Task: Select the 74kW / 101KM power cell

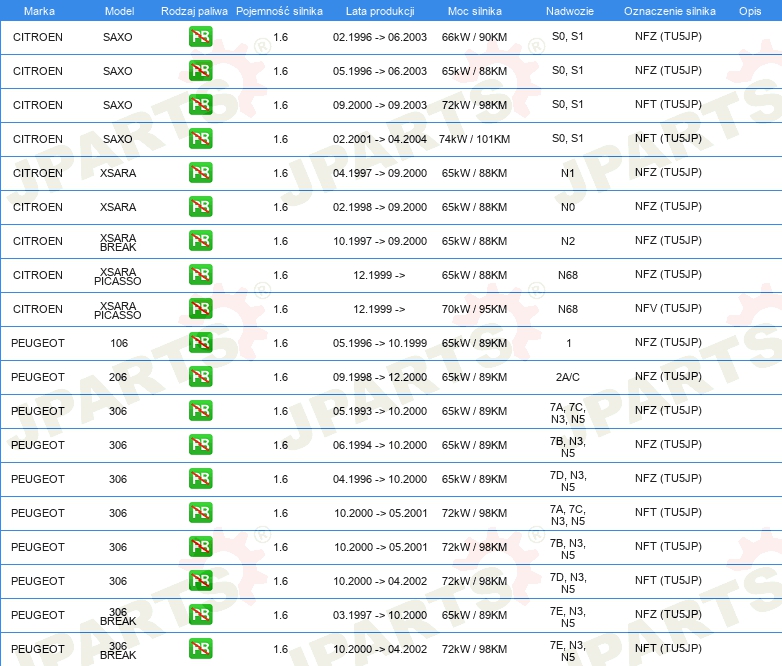Action: [x=474, y=139]
